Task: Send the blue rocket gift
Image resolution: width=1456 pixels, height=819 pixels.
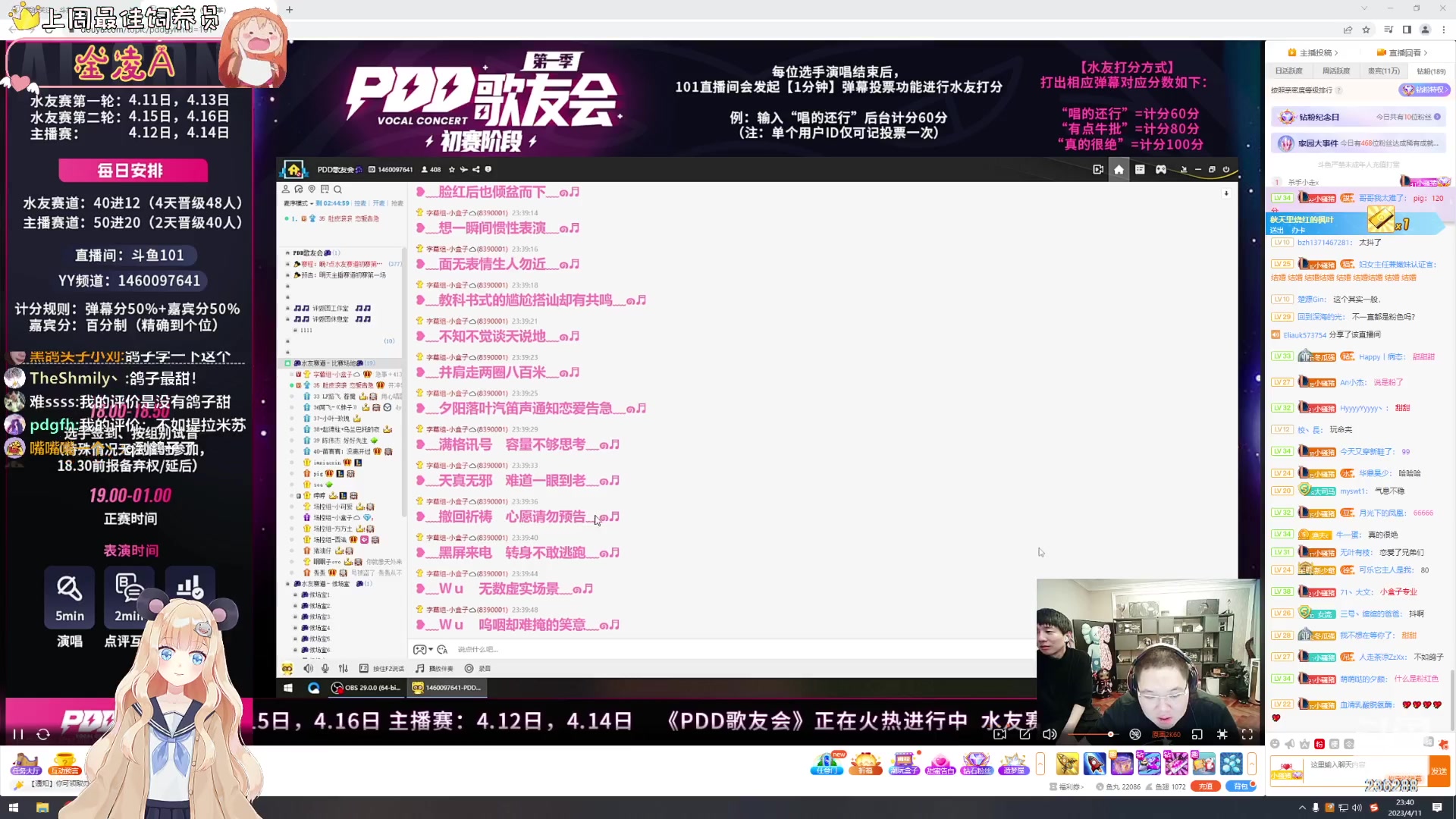Action: point(1094,764)
